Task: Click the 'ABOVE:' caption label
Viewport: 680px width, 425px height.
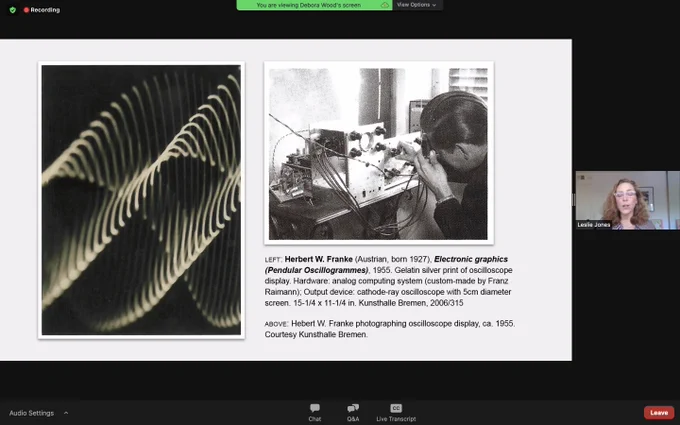Action: (x=276, y=324)
